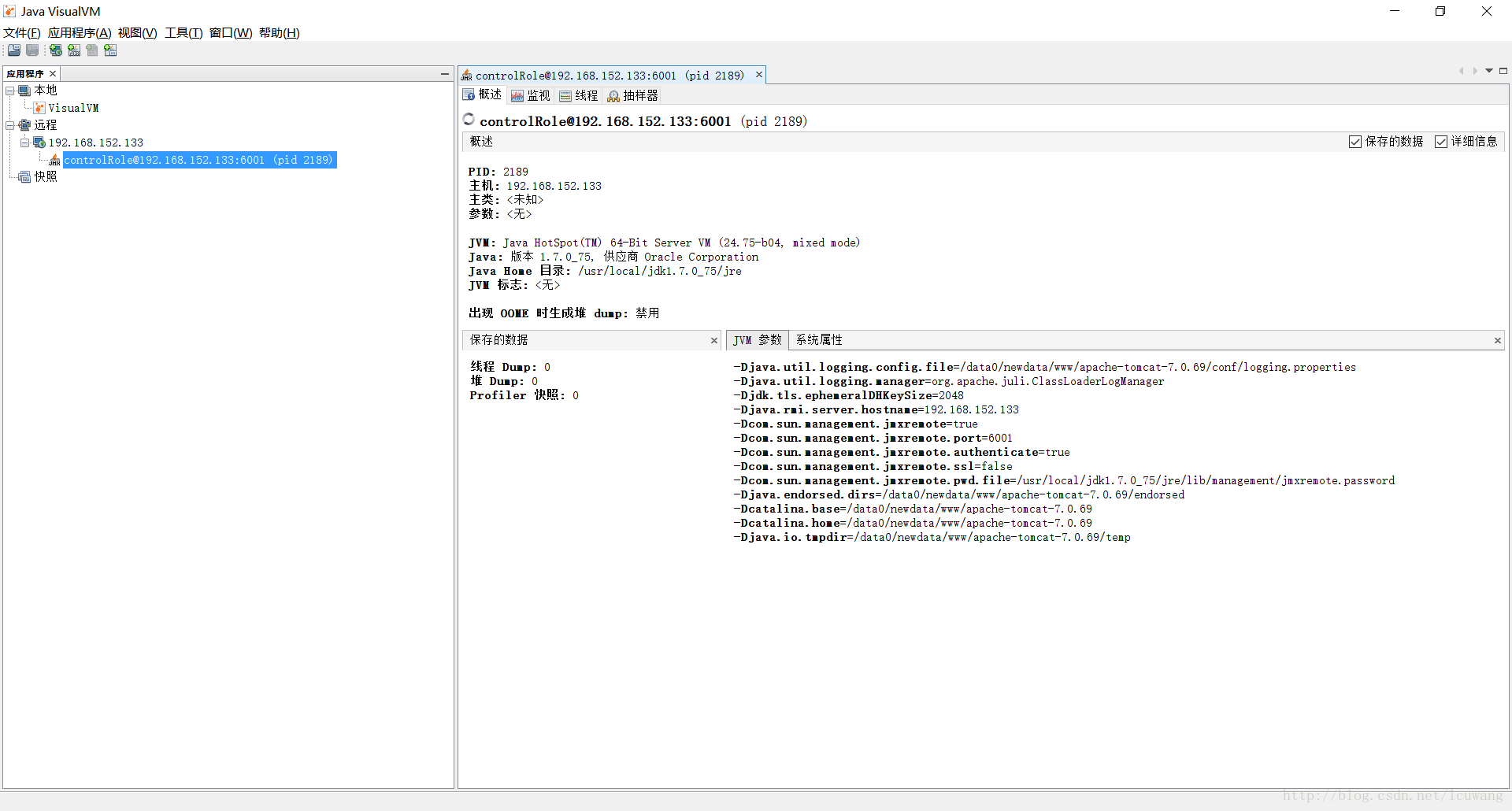Click the Java Home 目录 path text
This screenshot has width=1512, height=811.
click(x=660, y=272)
